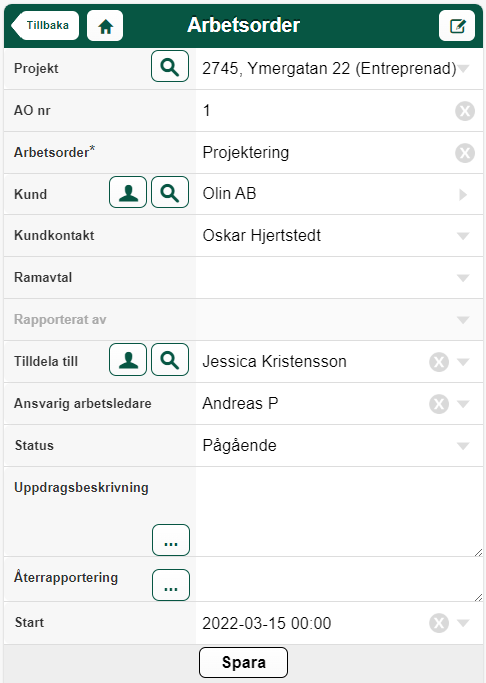Click into the Återrapportering text area
This screenshot has height=683, width=486.
[x=339, y=580]
